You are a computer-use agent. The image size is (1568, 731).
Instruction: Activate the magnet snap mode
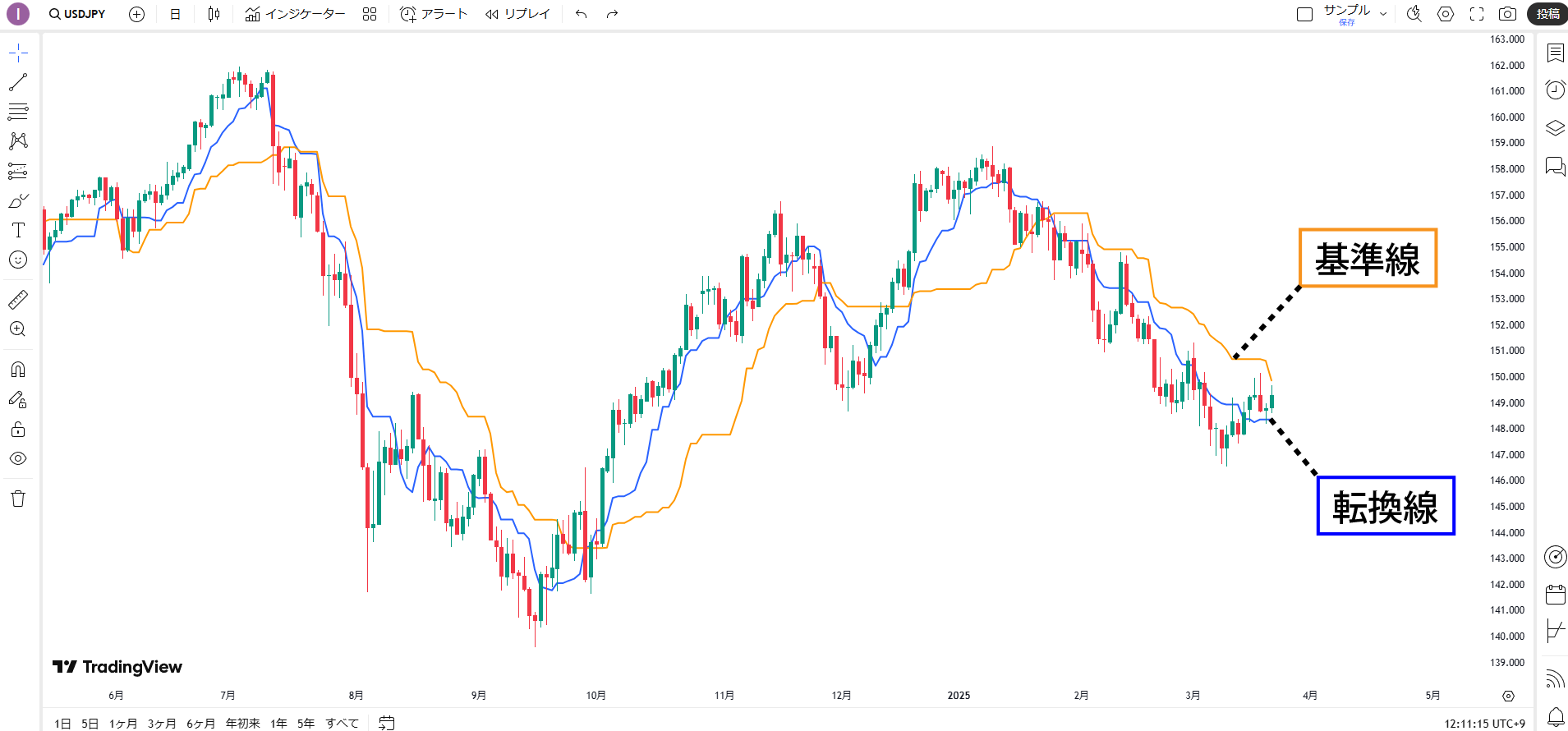point(18,370)
